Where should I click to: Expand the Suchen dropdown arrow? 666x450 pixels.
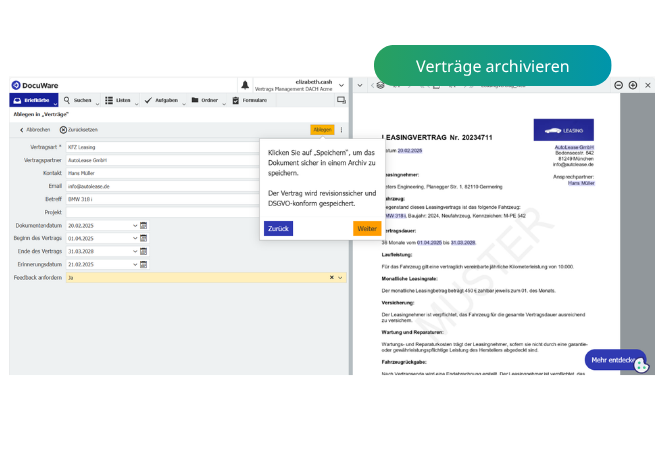coord(97,104)
